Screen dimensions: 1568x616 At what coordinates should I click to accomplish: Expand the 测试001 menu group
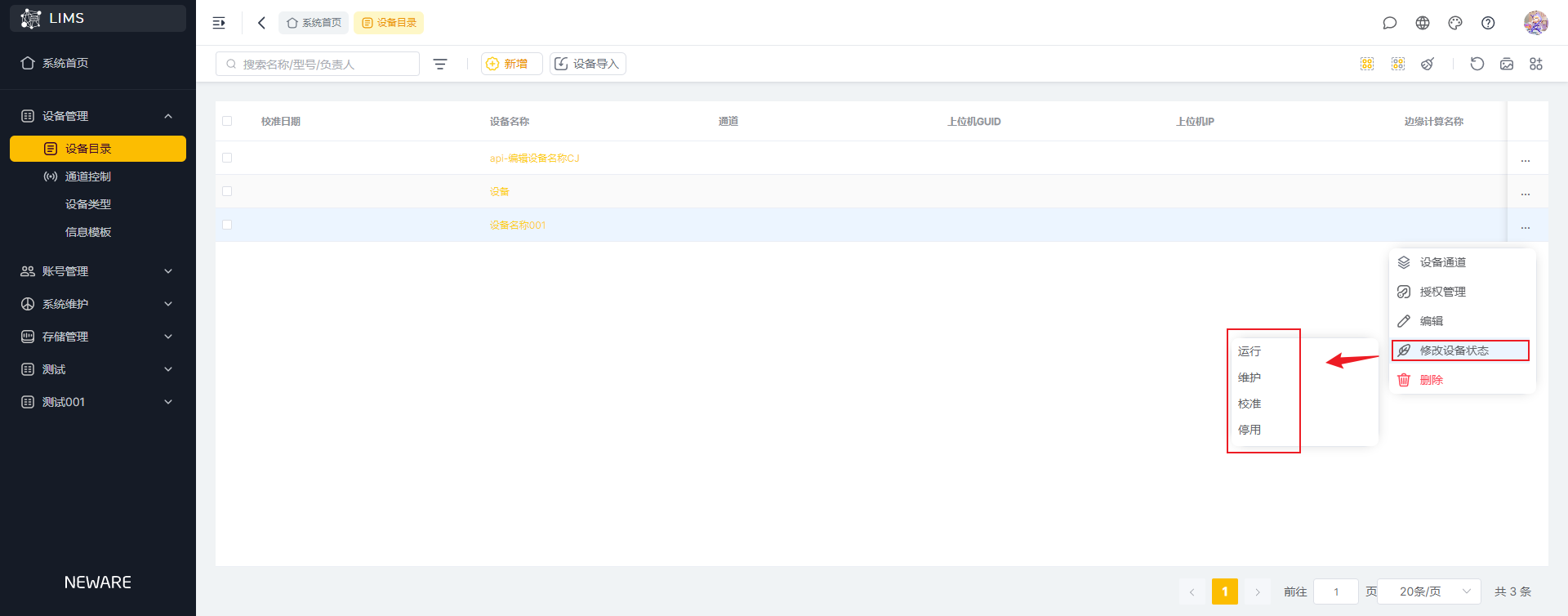click(98, 402)
